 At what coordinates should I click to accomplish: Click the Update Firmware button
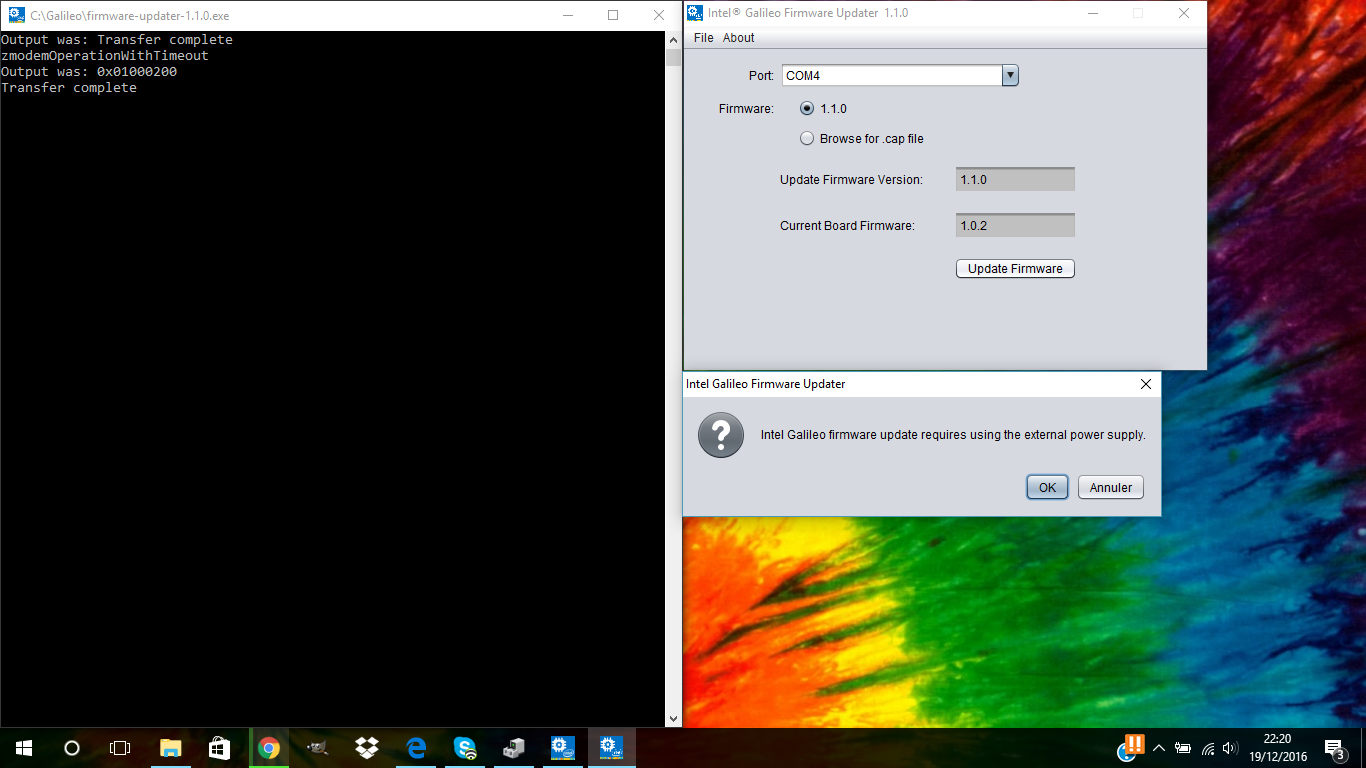tap(1014, 269)
